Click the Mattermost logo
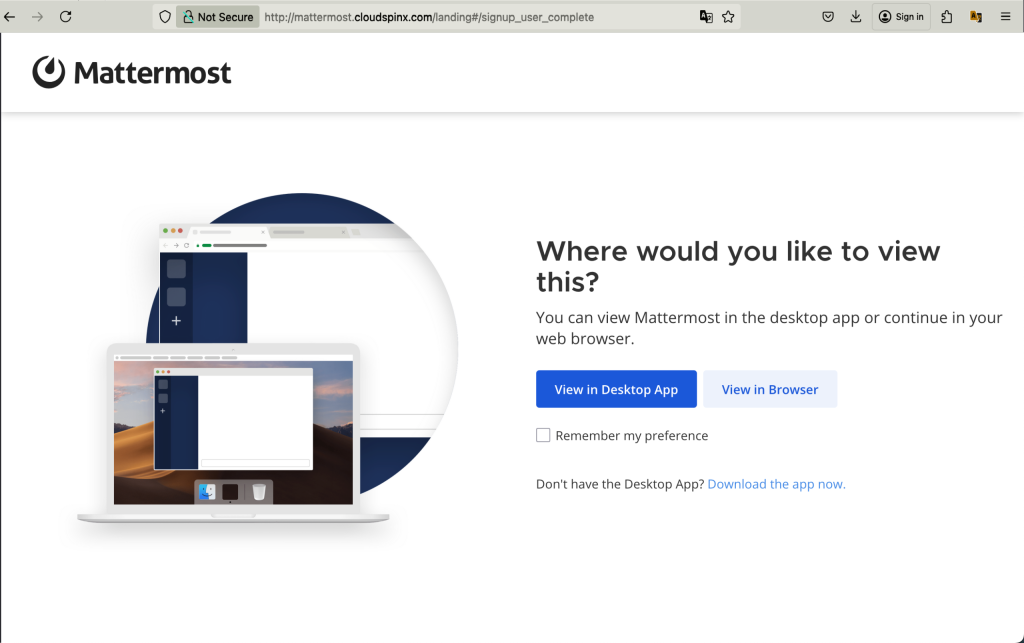Screen dimensions: 1024x643 pos(131,71)
